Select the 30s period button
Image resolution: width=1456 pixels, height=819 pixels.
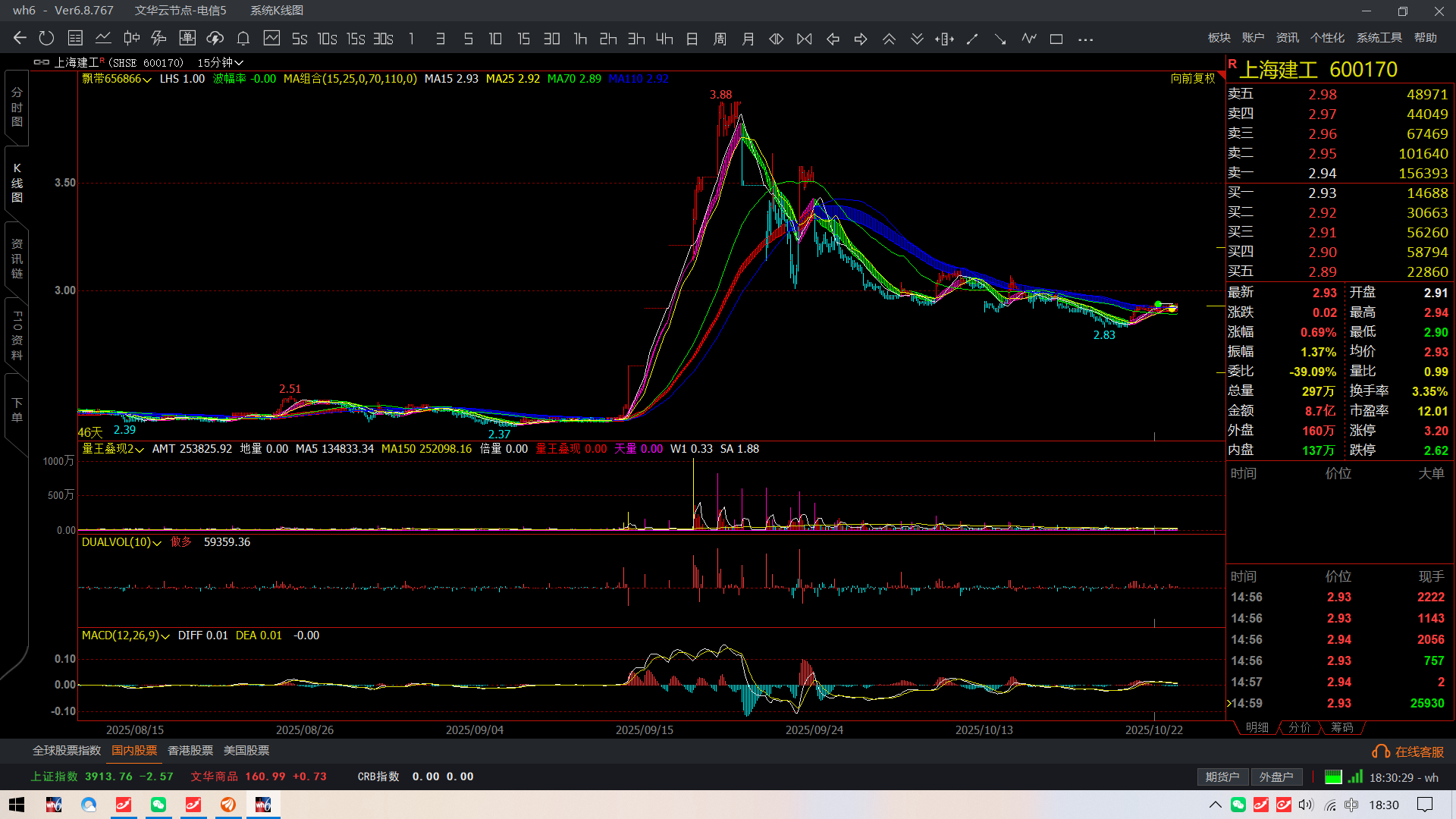pyautogui.click(x=383, y=39)
